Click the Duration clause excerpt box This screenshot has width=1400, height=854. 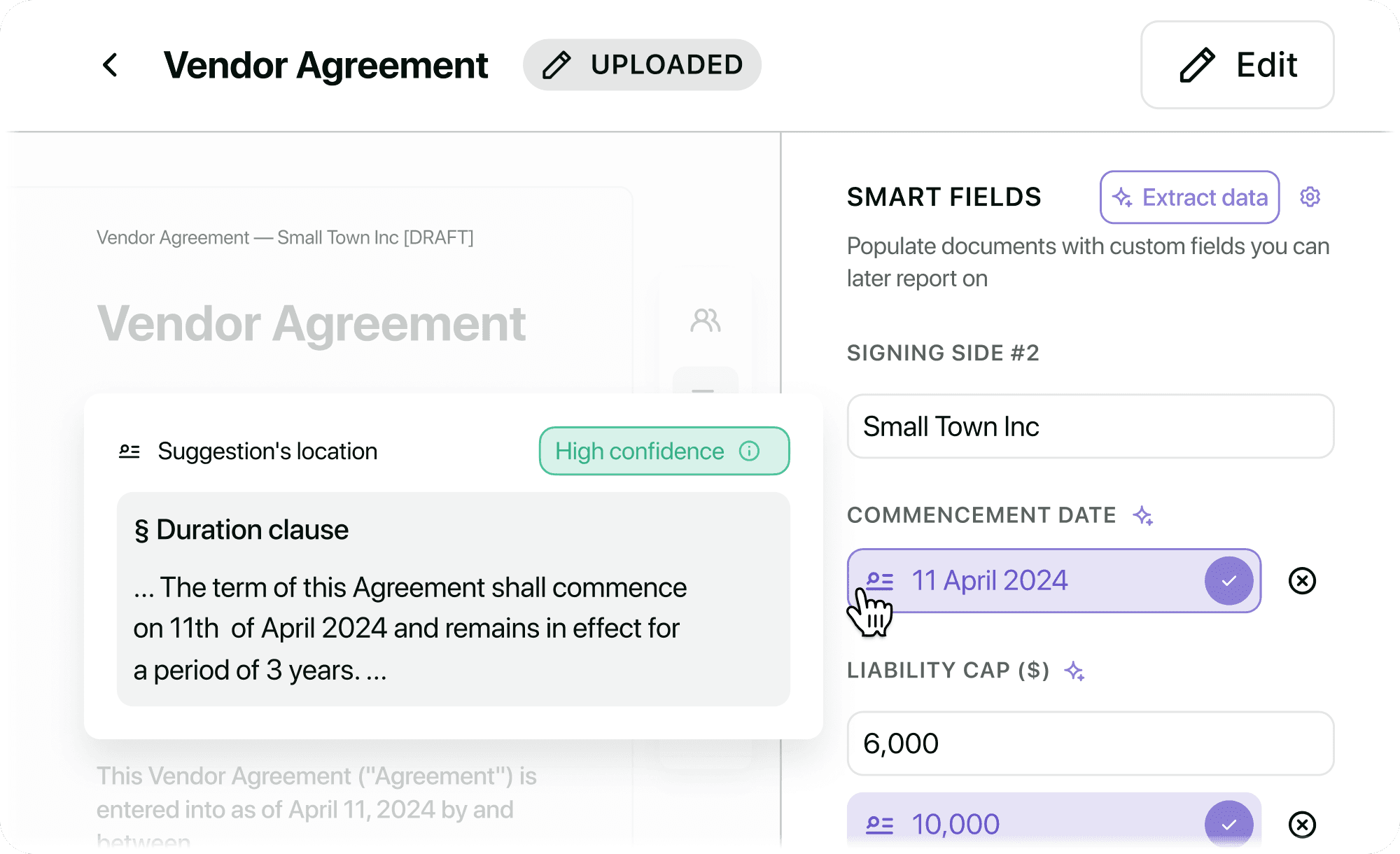(x=453, y=599)
